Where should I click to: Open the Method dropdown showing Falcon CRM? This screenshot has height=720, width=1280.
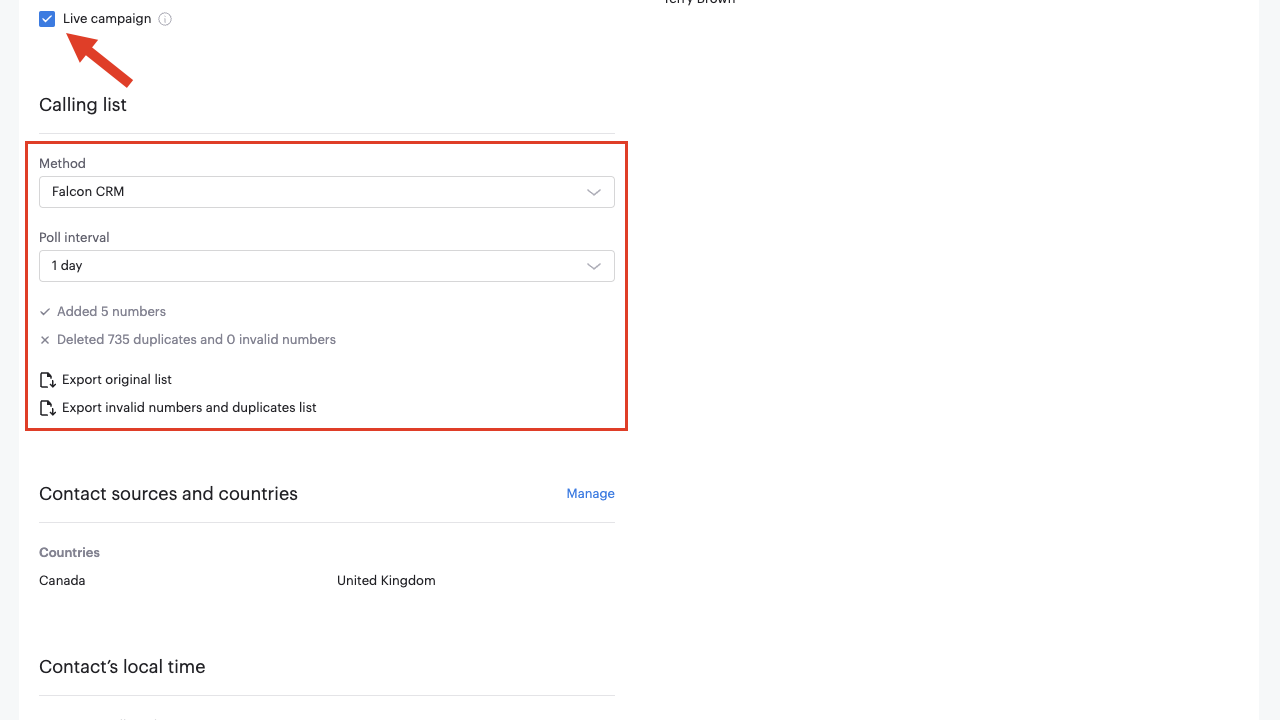point(327,192)
